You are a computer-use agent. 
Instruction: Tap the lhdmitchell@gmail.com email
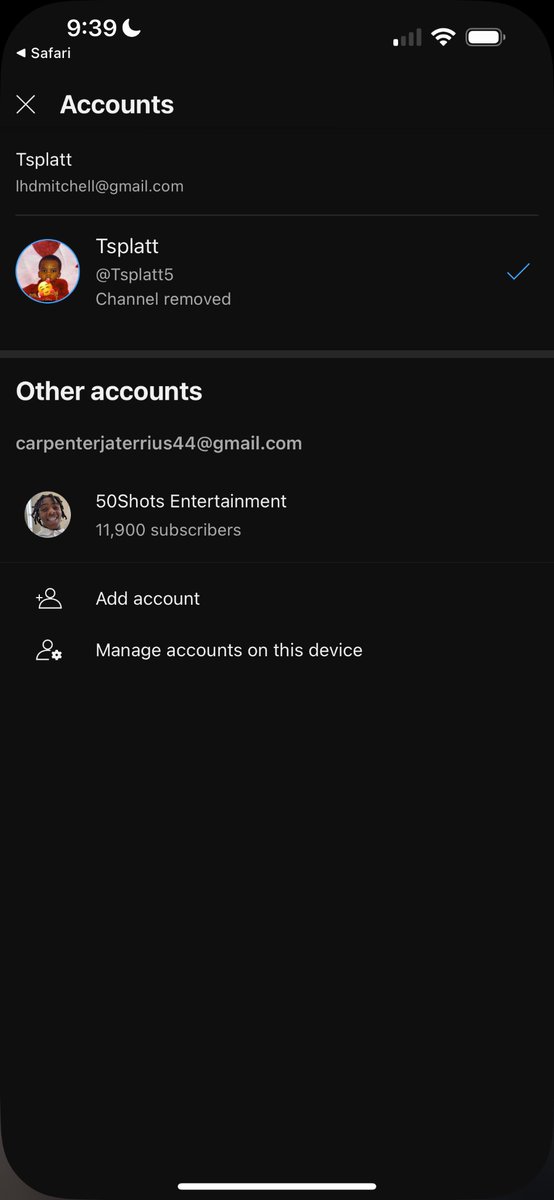tap(100, 186)
